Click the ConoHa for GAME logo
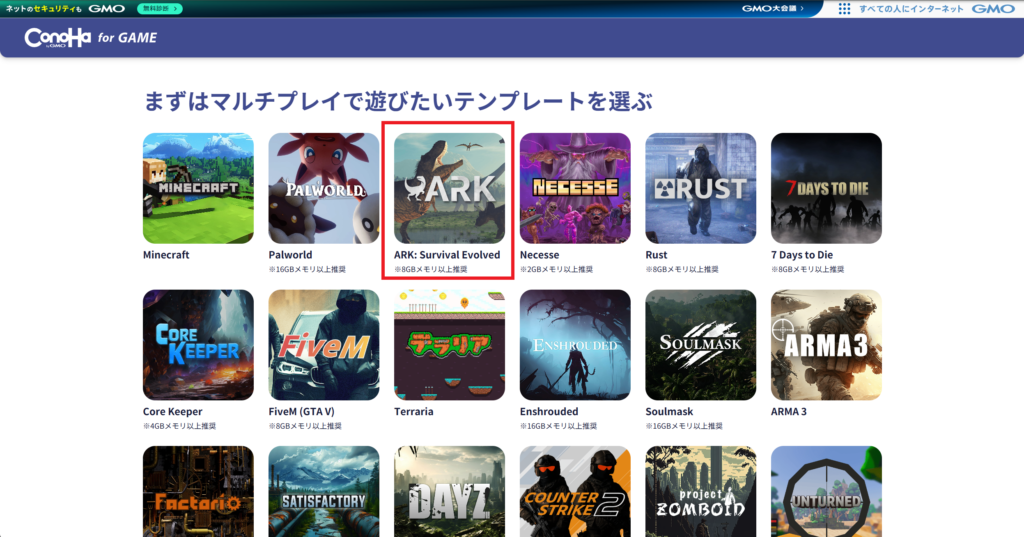1024x537 pixels. click(91, 38)
